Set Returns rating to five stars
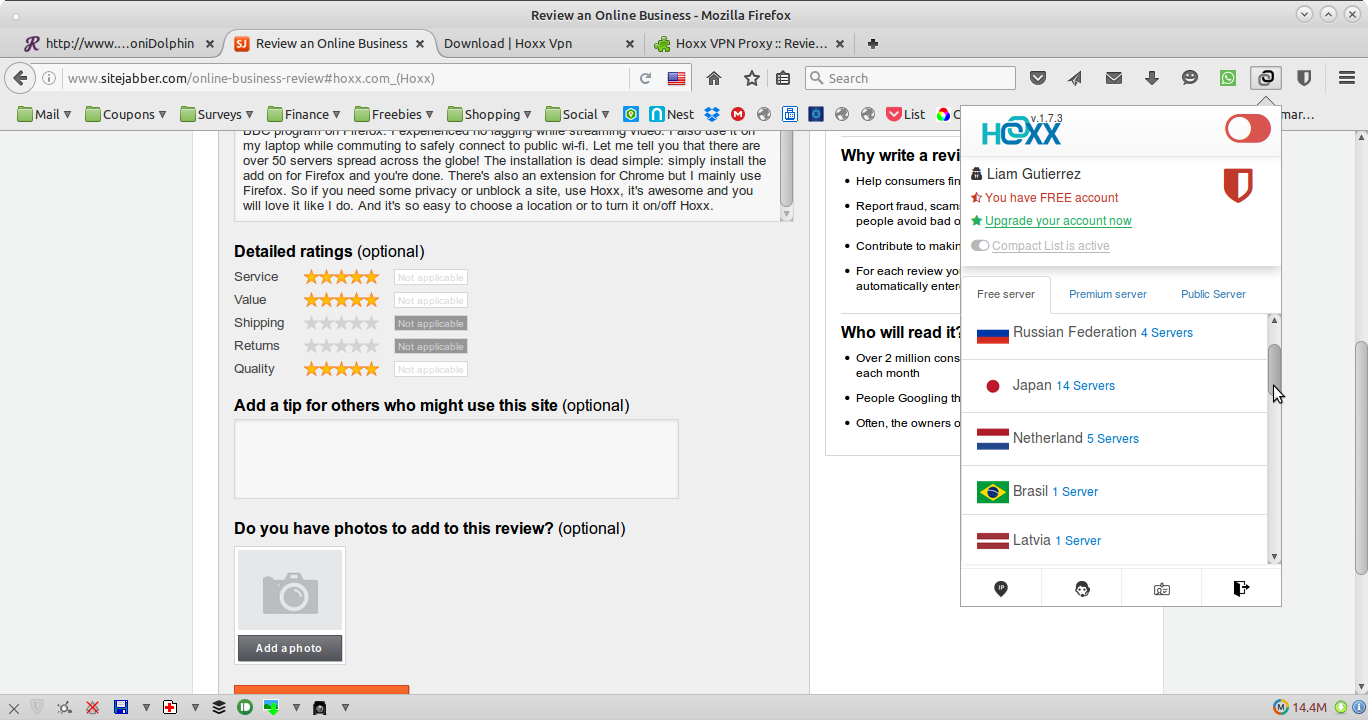Screen dimensions: 1368x720 click(x=372, y=346)
